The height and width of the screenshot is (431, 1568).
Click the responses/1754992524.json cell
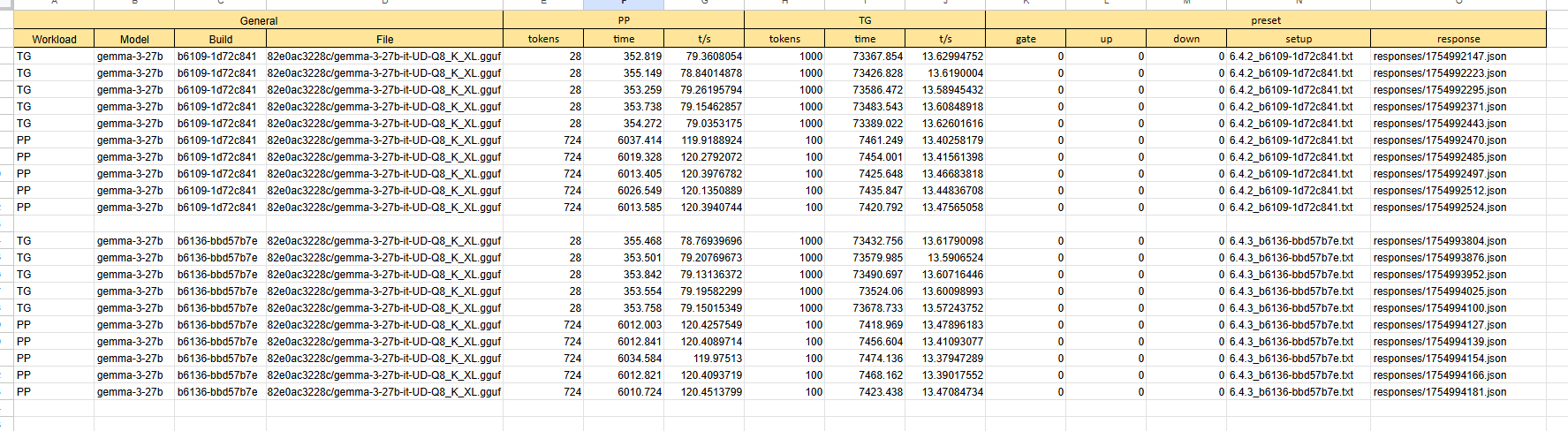tap(1458, 207)
